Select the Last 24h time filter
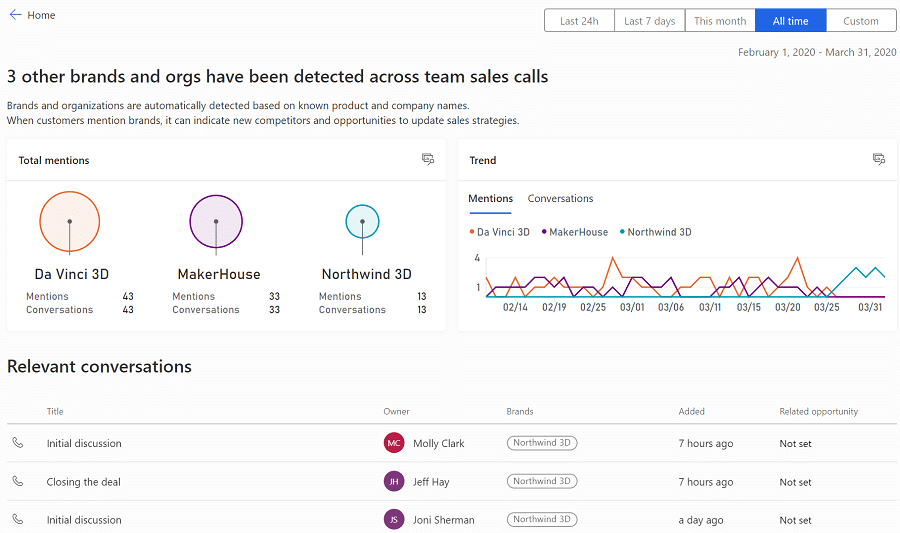900x533 pixels. (579, 21)
